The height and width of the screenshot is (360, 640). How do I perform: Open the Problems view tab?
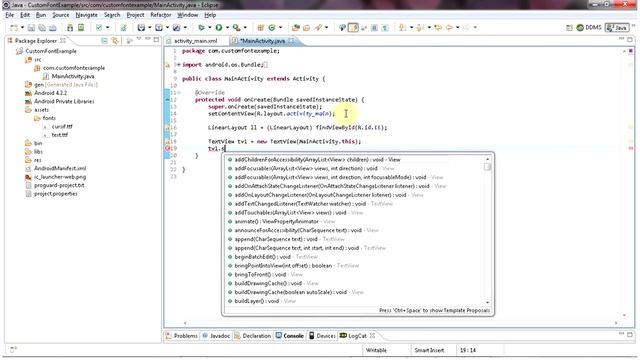pyautogui.click(x=181, y=336)
